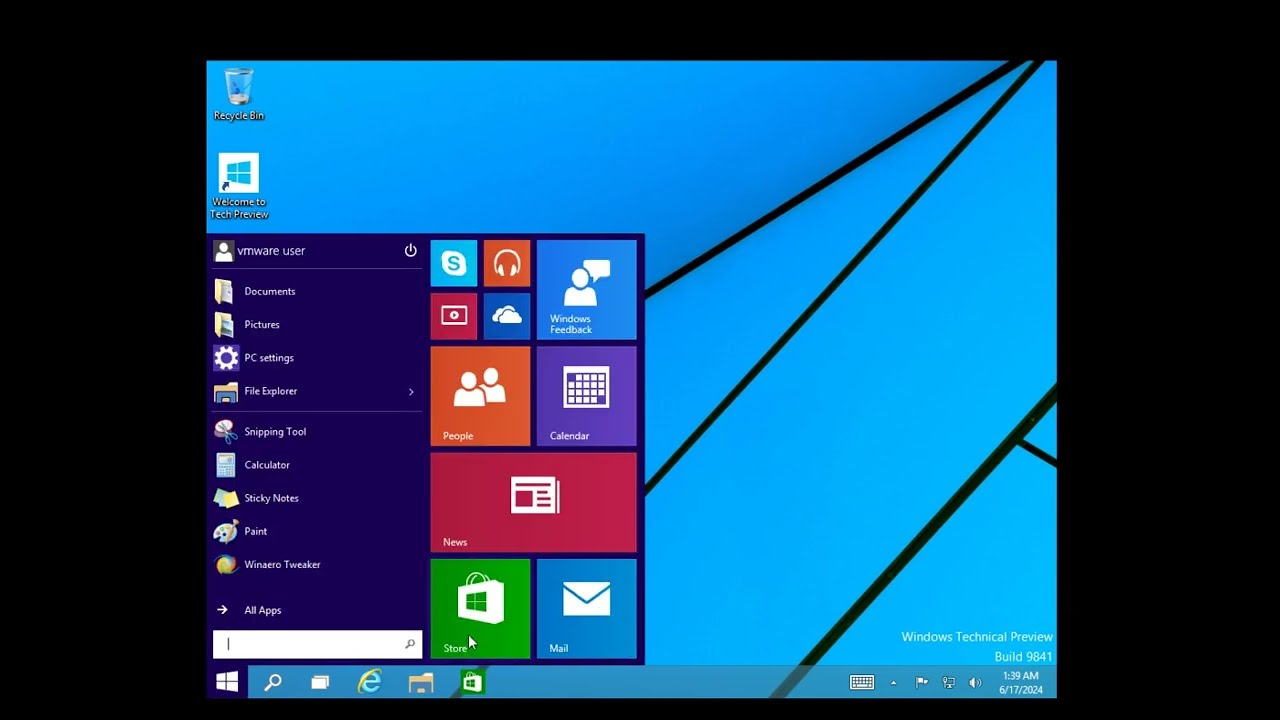Open the News tile
This screenshot has width=1280, height=720.
pos(534,502)
